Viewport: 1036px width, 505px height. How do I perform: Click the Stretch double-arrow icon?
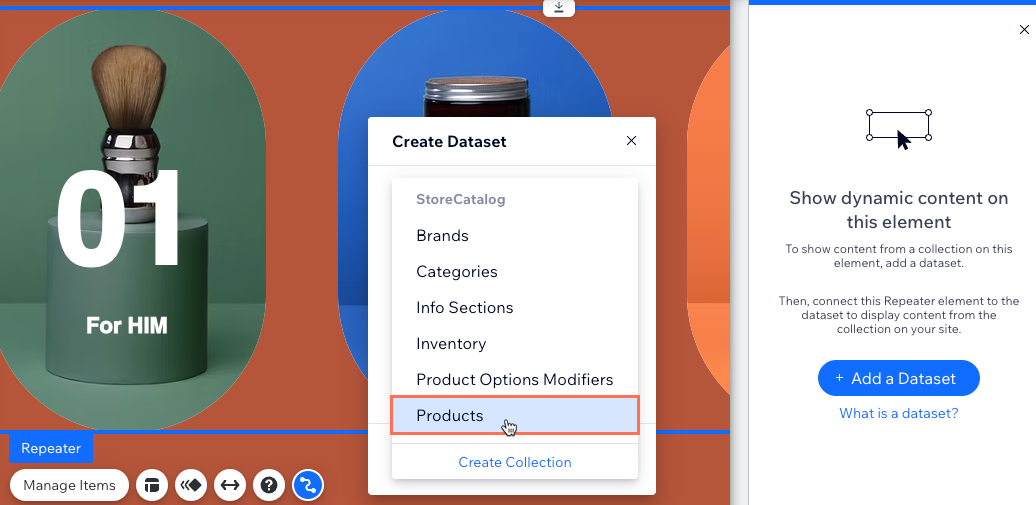coord(230,485)
